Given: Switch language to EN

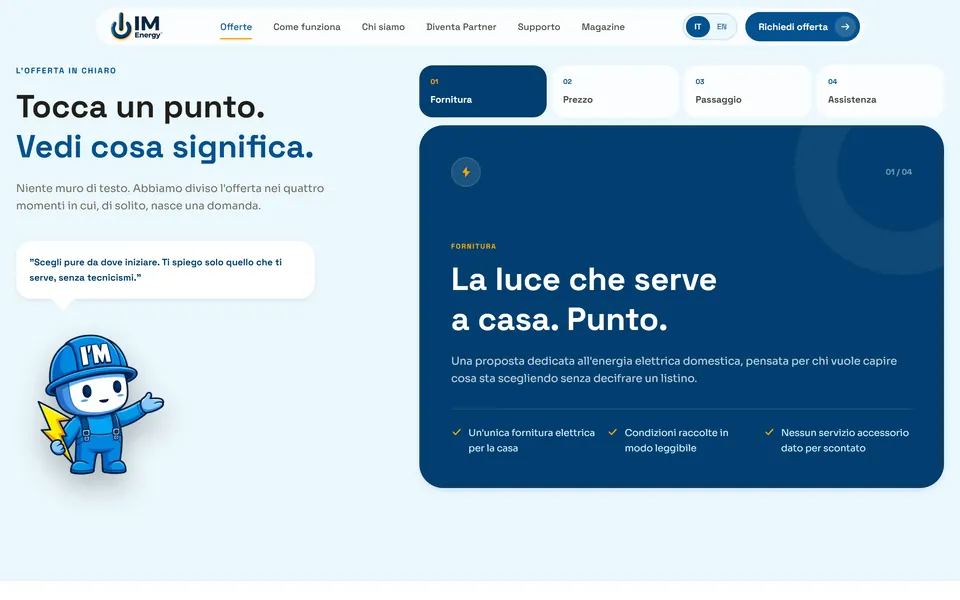Looking at the screenshot, I should coord(722,27).
